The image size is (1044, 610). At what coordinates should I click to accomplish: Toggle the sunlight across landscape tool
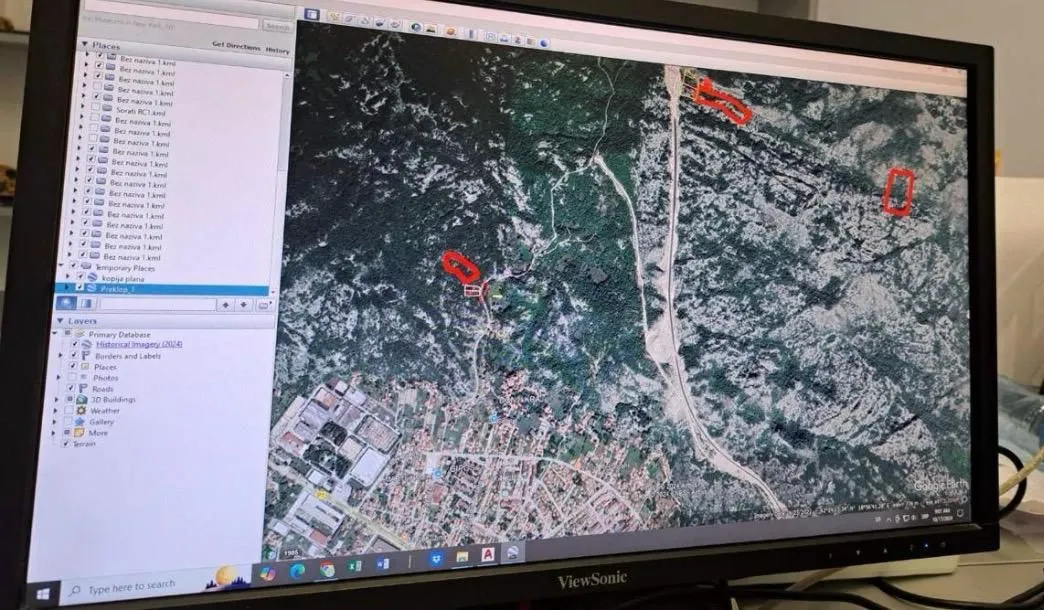point(431,29)
